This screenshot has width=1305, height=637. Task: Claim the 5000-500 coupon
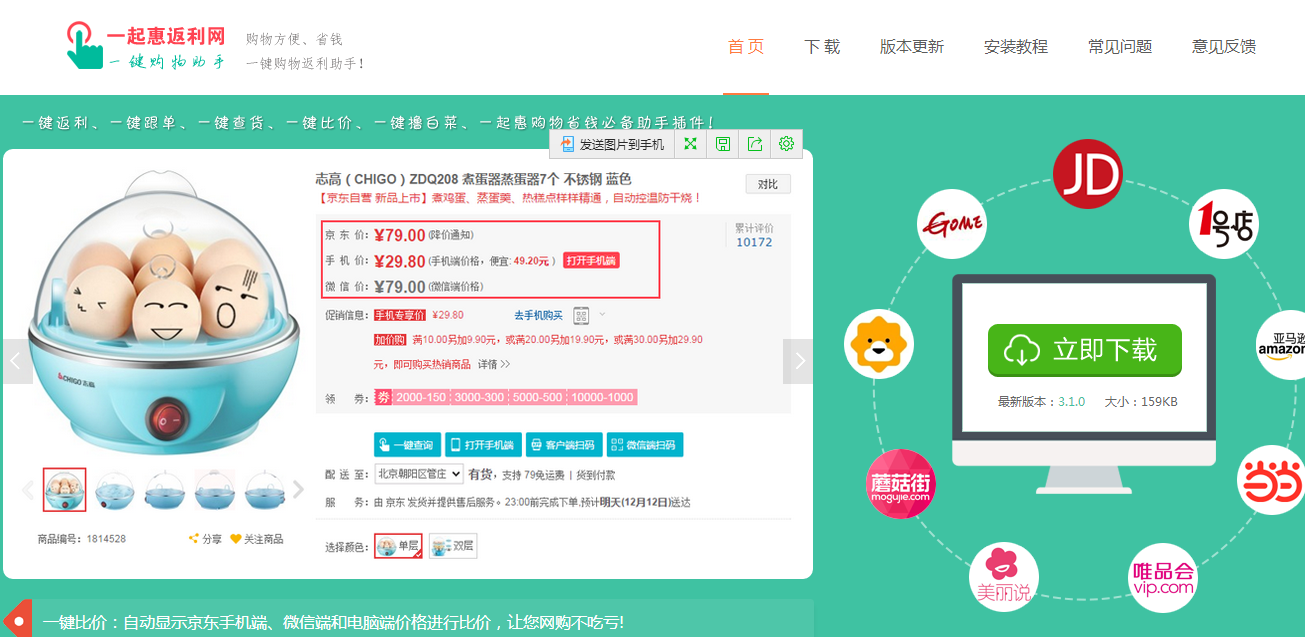pos(538,397)
